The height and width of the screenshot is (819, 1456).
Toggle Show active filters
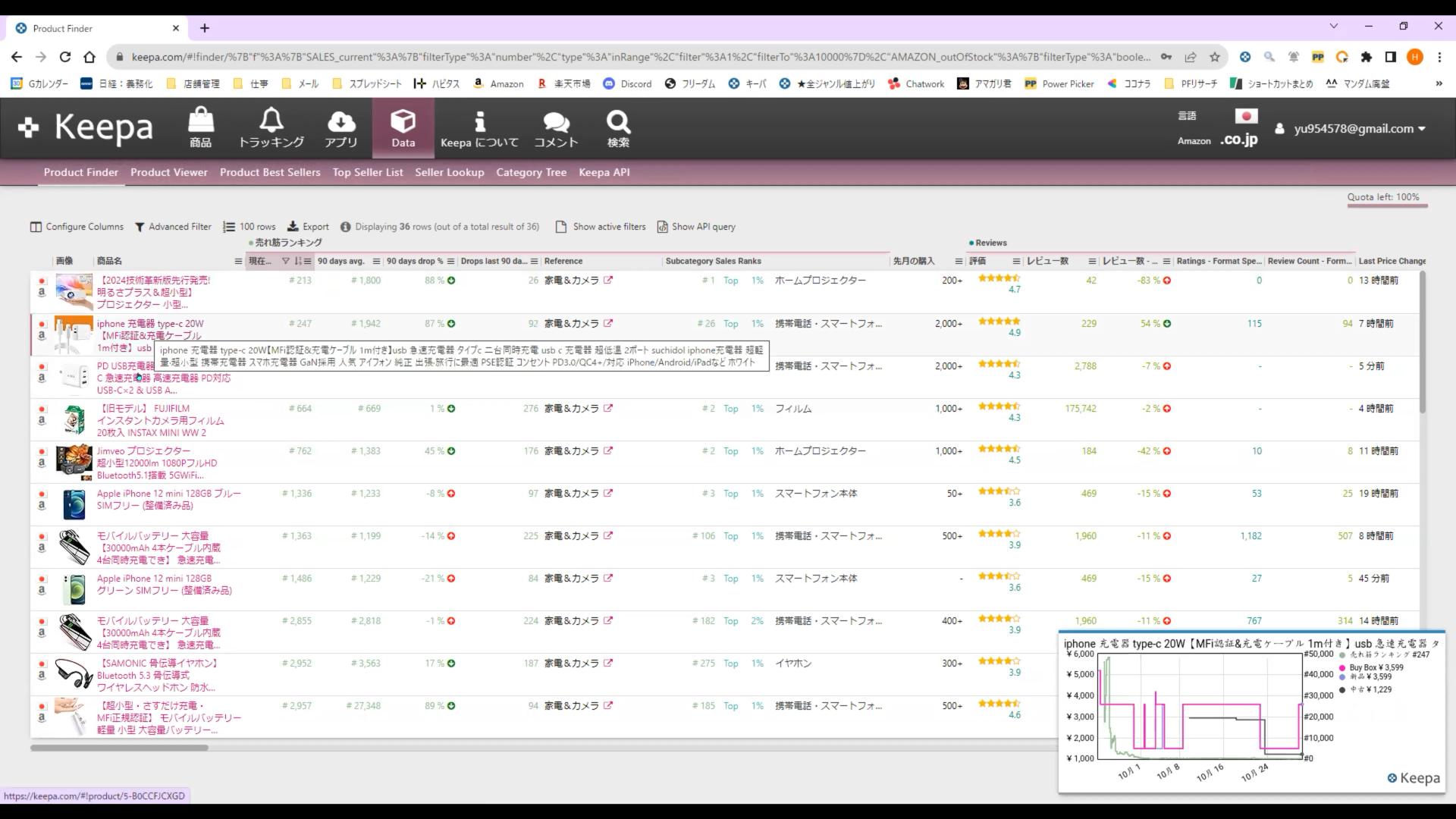[x=601, y=227]
